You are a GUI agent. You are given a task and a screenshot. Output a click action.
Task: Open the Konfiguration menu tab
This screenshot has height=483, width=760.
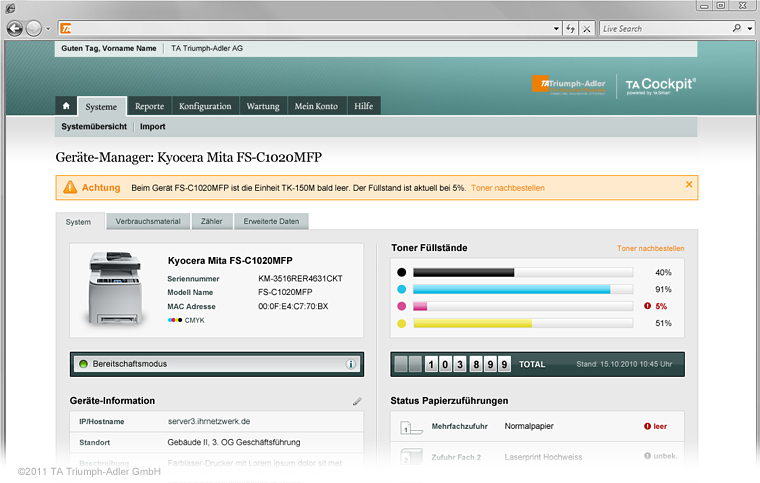click(205, 106)
